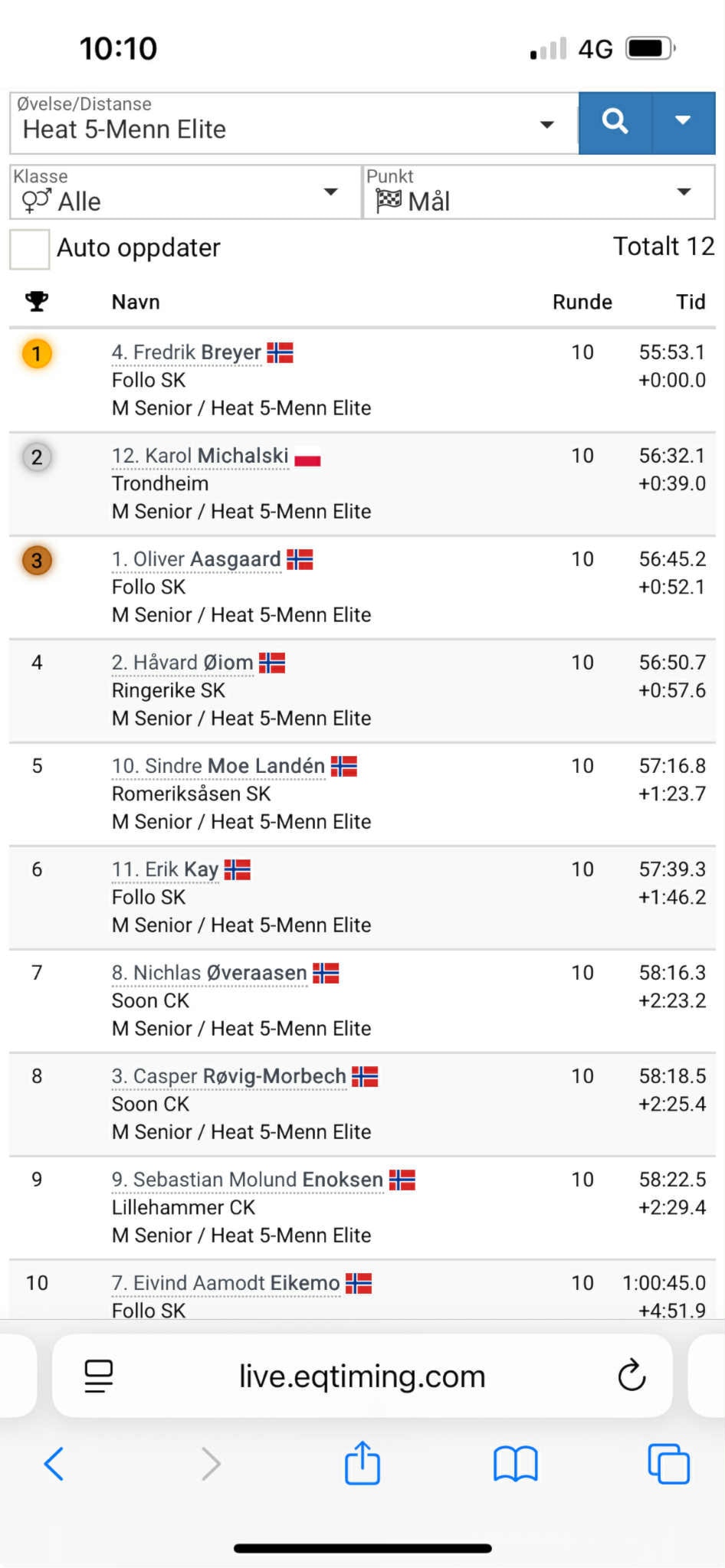Enable the Auto oppdater checkbox

click(x=30, y=249)
